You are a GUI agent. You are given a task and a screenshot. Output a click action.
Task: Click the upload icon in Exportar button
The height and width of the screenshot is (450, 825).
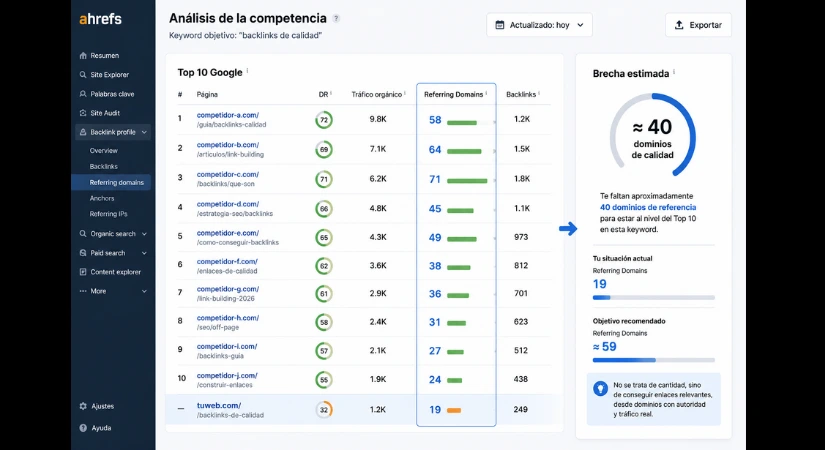679,25
